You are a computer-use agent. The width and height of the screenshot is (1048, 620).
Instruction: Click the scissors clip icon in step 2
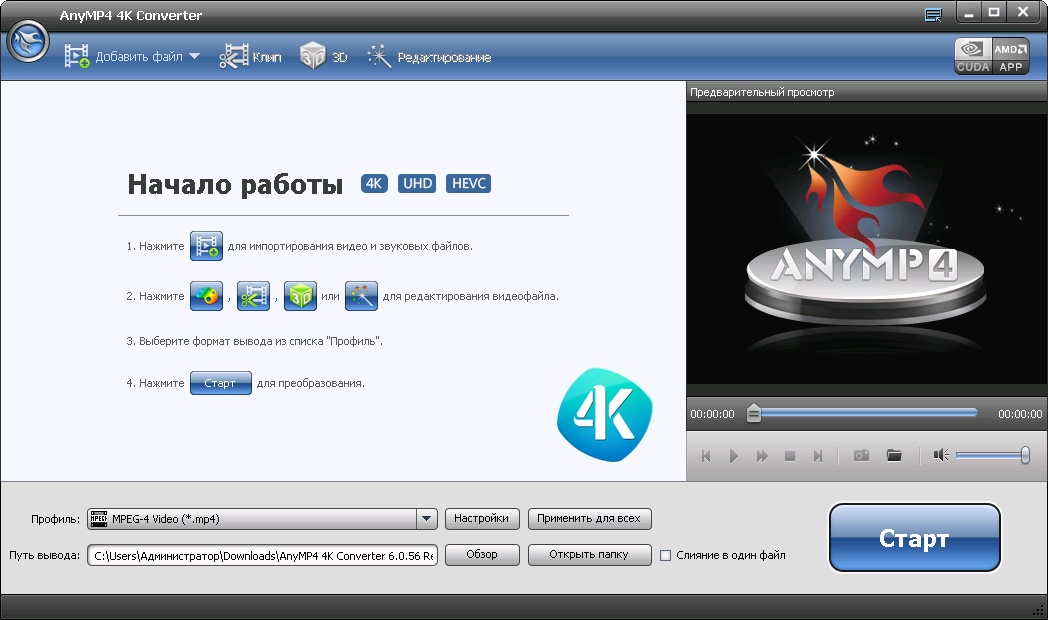(x=253, y=296)
